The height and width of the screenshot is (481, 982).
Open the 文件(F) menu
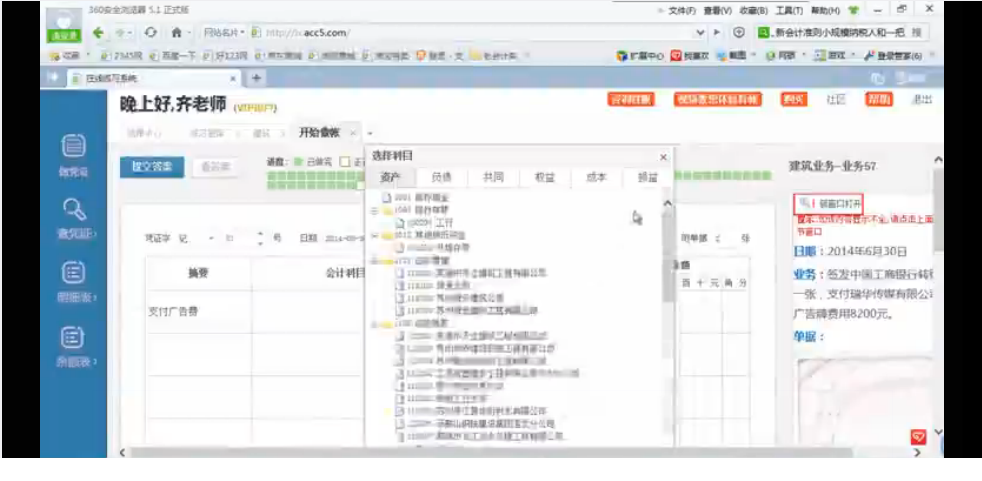(x=682, y=11)
